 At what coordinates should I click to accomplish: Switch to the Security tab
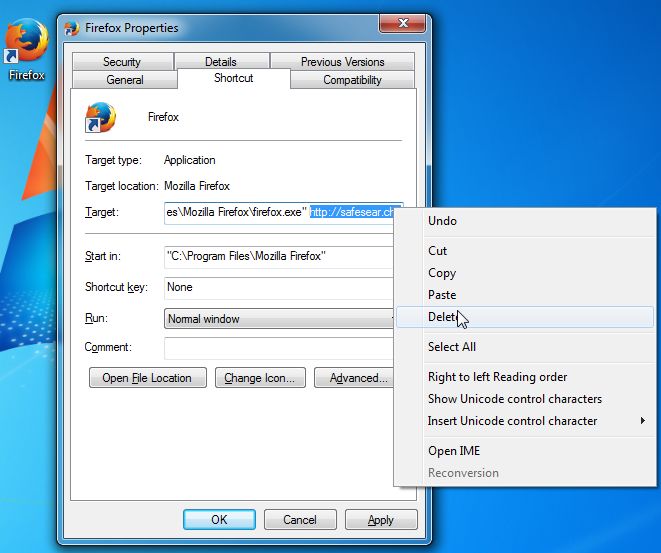(x=122, y=62)
